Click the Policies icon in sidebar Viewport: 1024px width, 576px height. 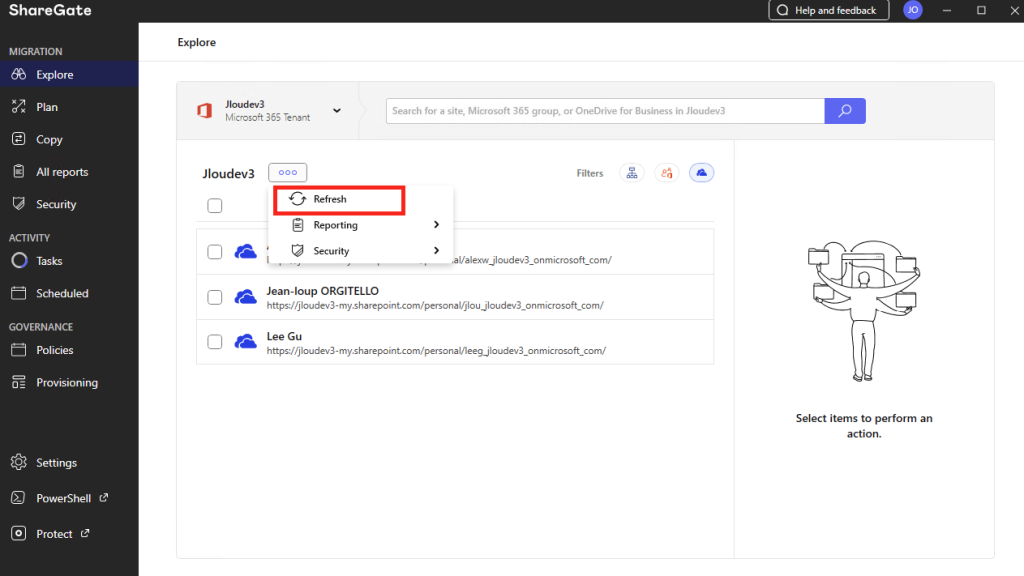19,350
